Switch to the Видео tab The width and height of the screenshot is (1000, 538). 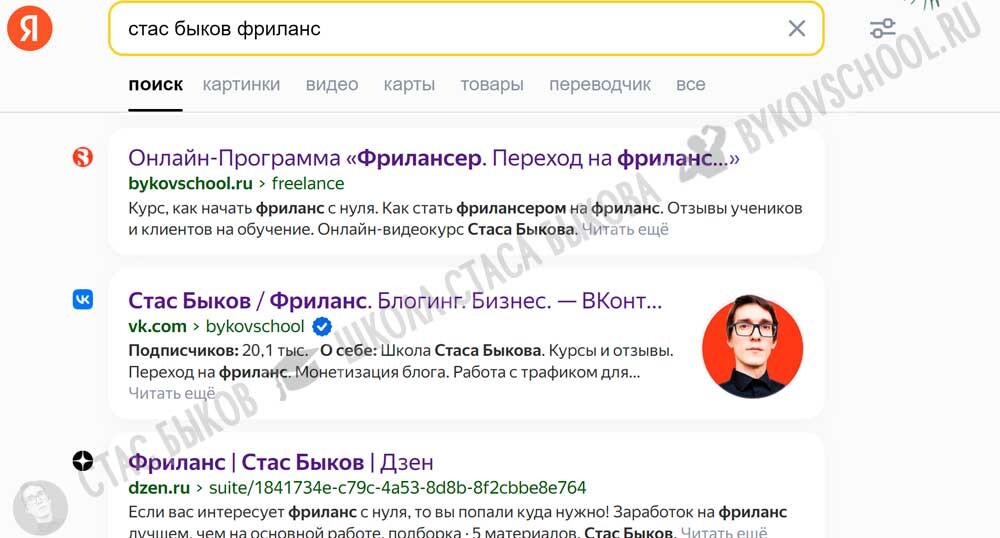point(332,84)
